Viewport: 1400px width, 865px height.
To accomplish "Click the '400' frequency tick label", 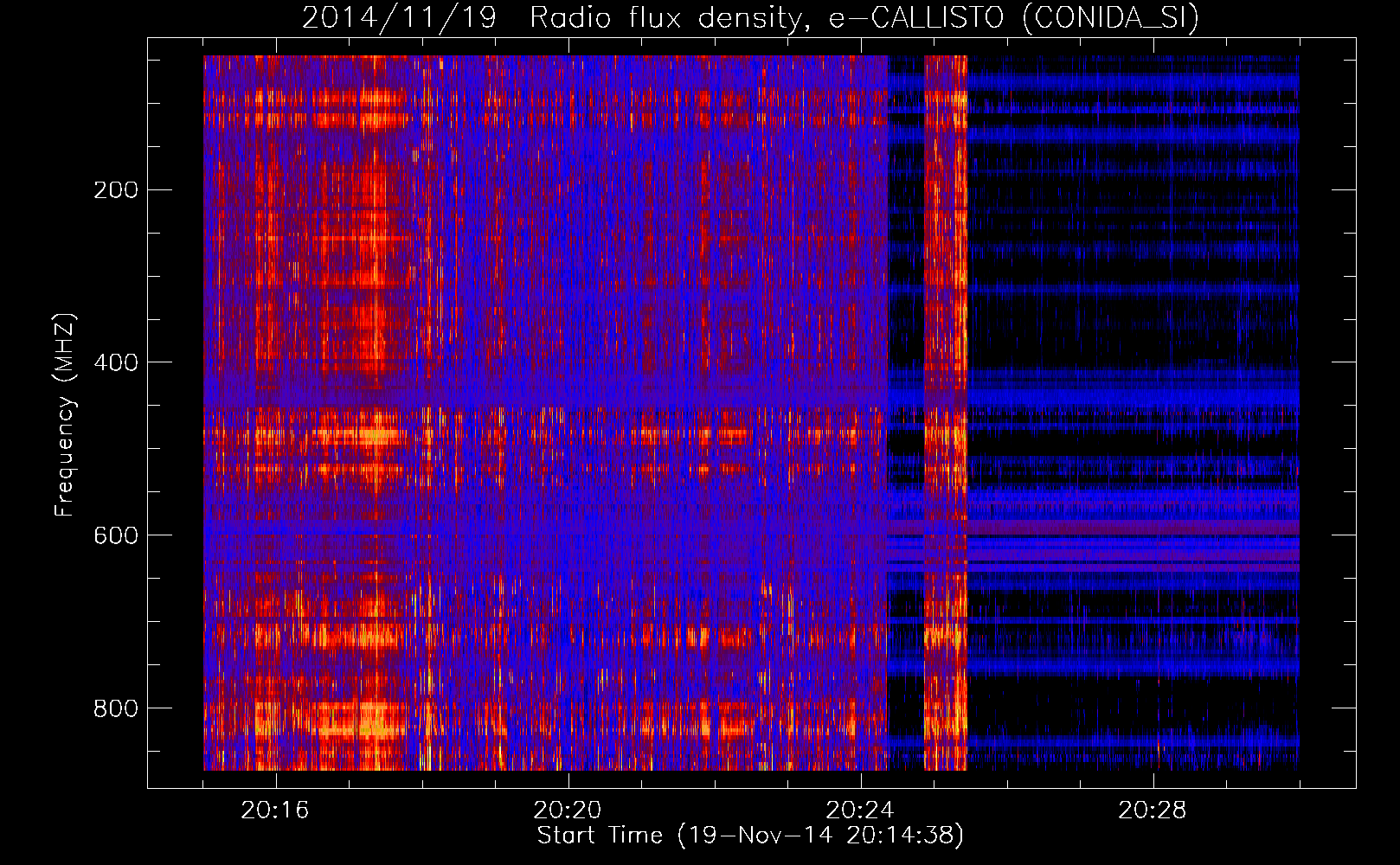I will pos(116,362).
